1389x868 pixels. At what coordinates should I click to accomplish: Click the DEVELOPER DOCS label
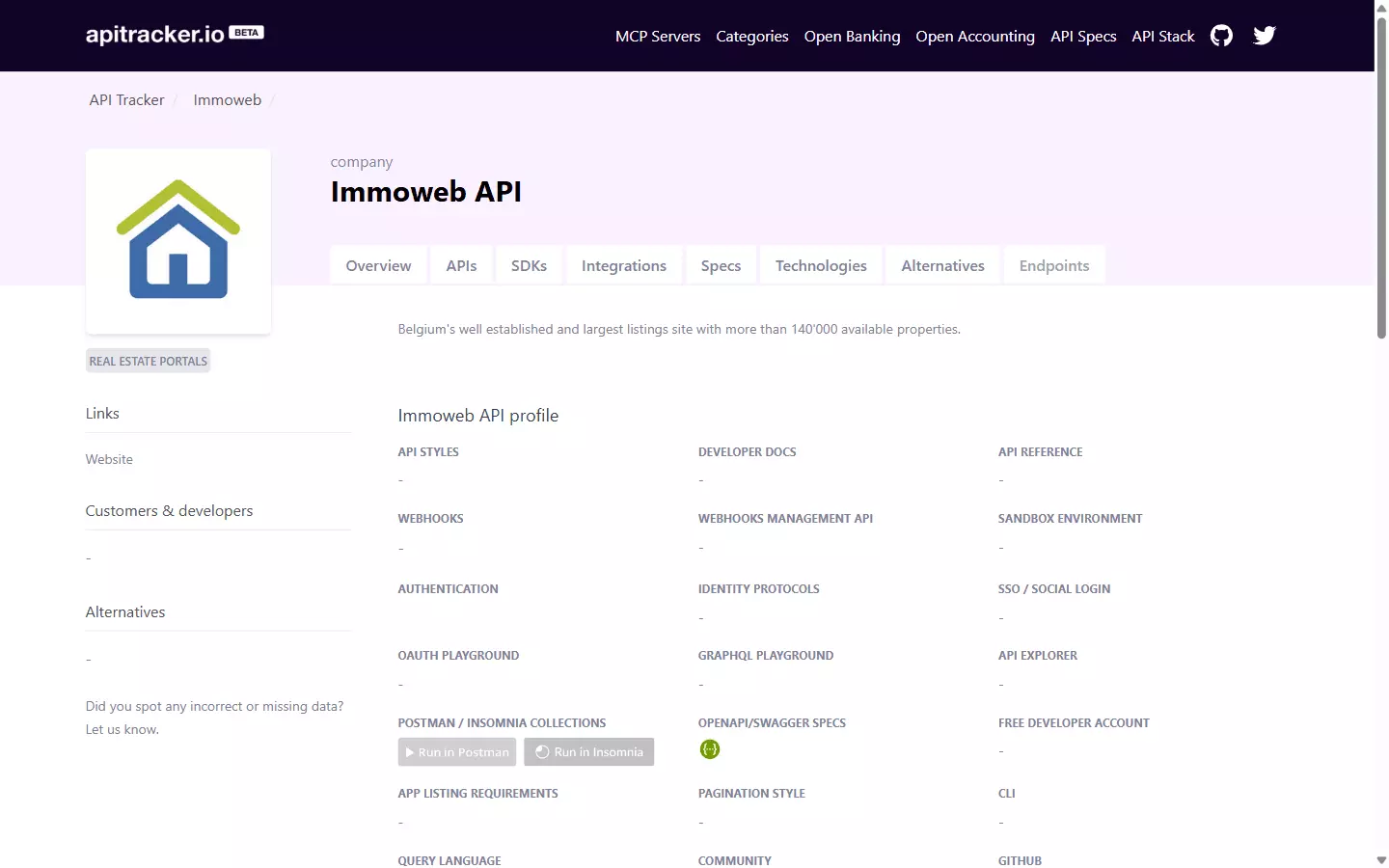pyautogui.click(x=748, y=451)
